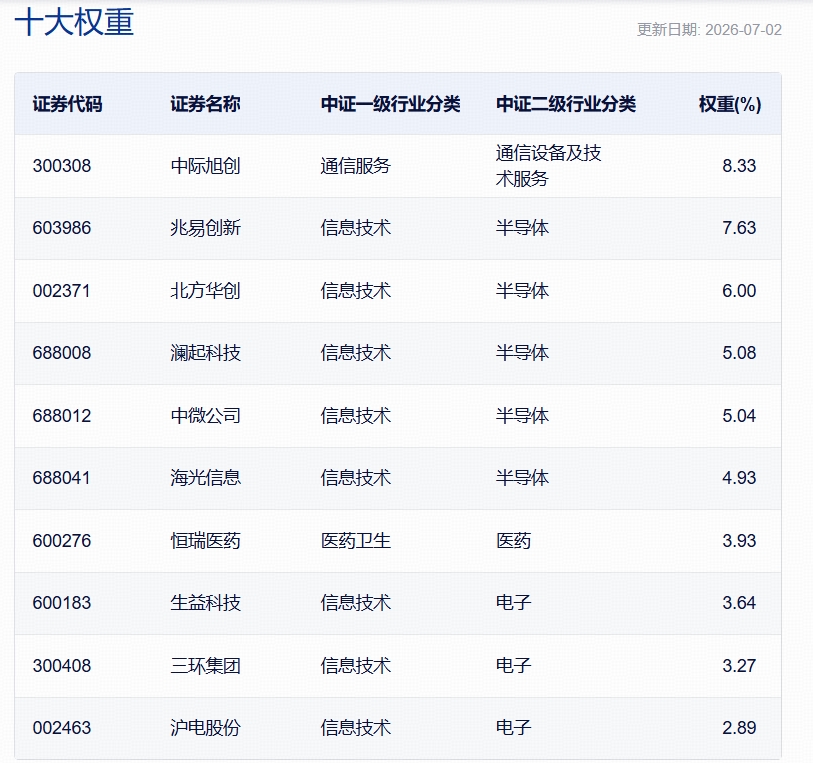Select security code 688008
813x763 pixels.
pos(62,353)
